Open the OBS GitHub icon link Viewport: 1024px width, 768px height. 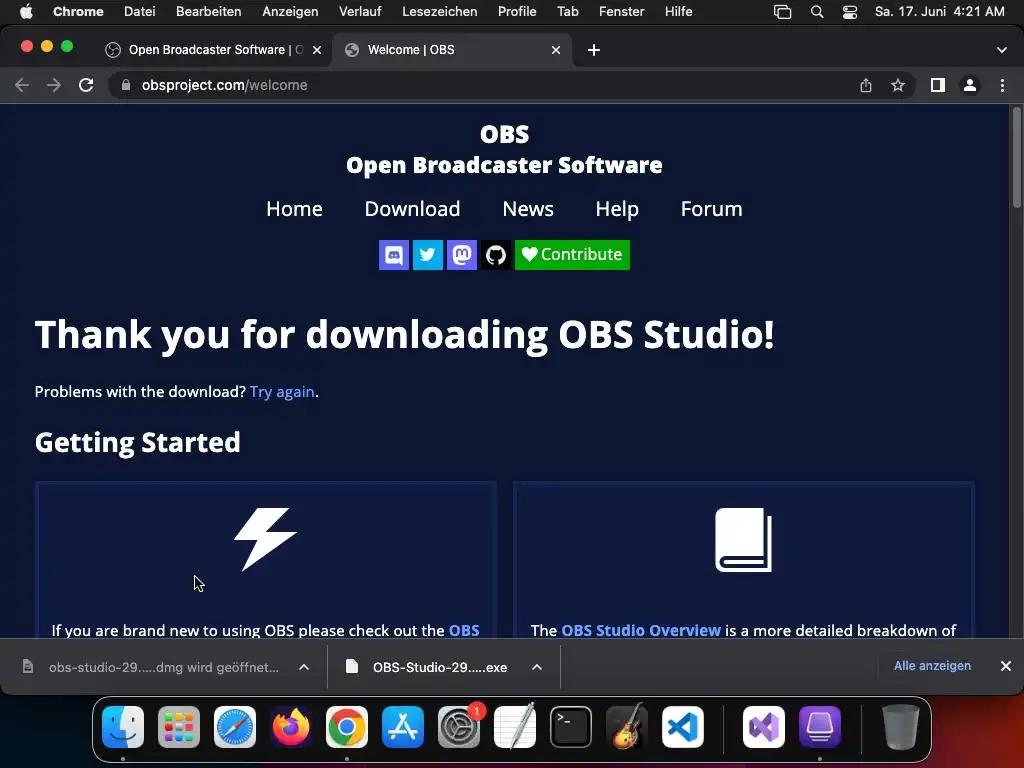(496, 255)
